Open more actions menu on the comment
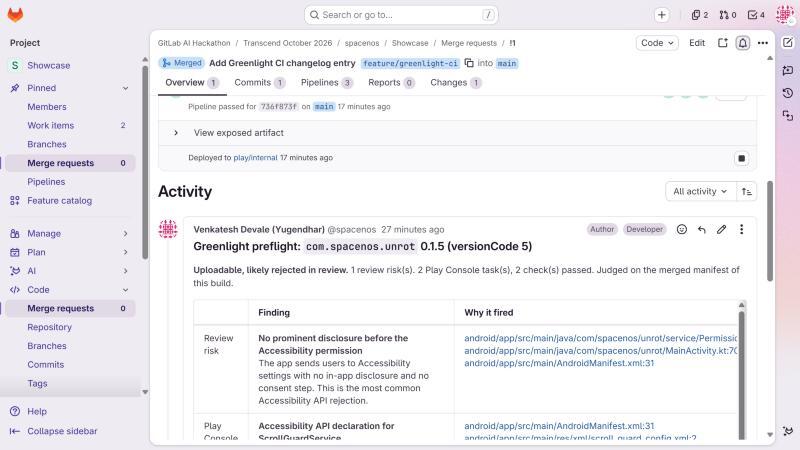The image size is (800, 450). 741,230
